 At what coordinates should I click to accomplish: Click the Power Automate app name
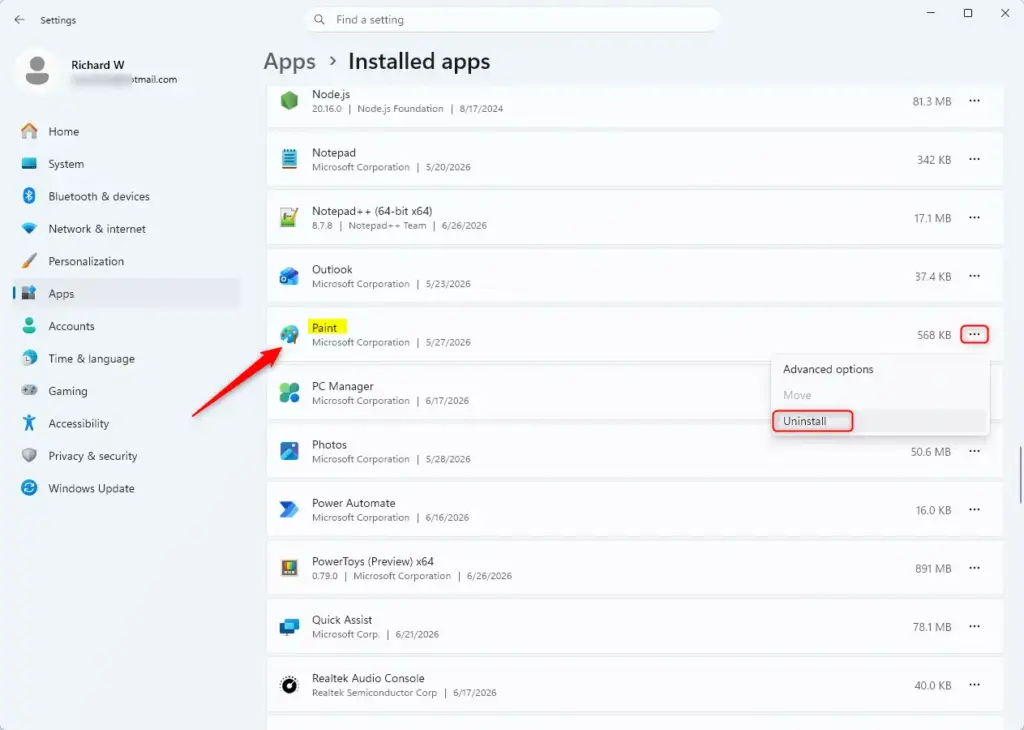353,503
